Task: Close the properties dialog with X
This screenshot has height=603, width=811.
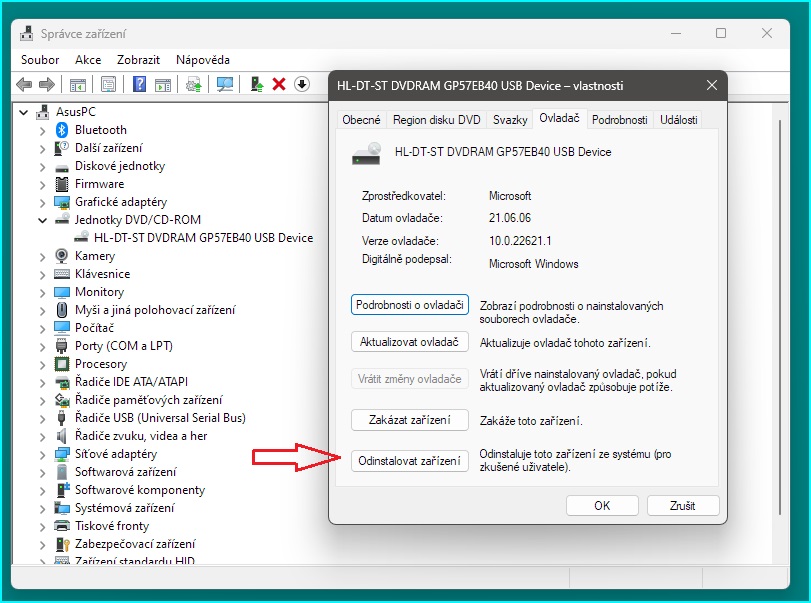Action: click(x=712, y=85)
